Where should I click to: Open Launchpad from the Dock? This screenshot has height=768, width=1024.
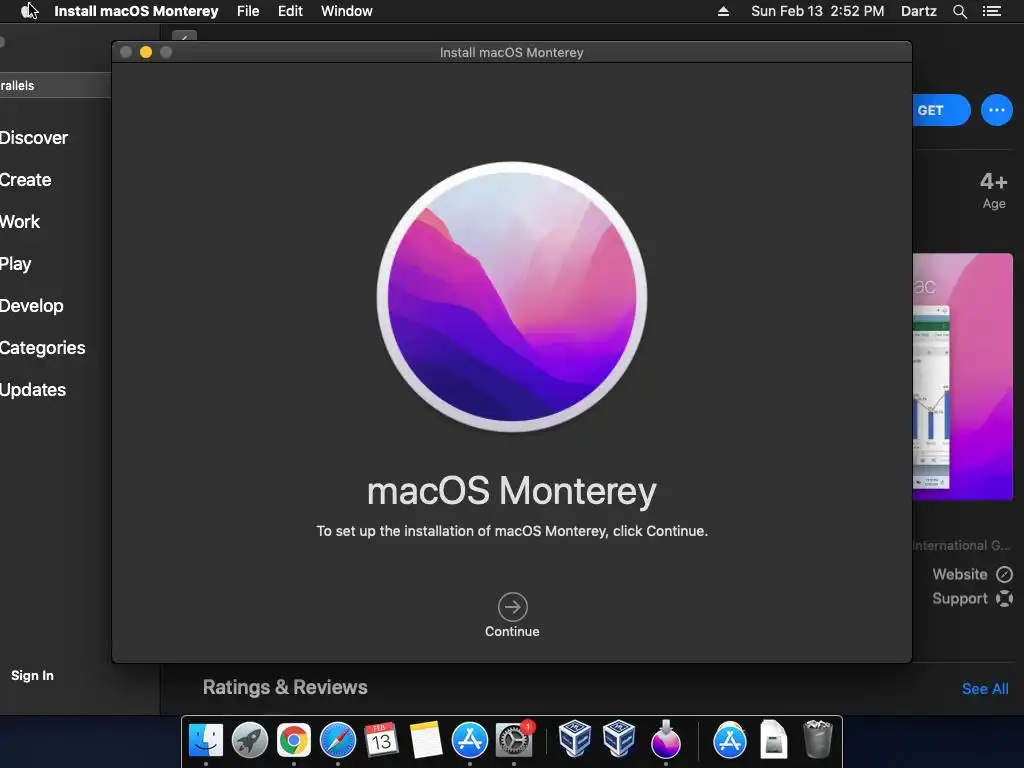(x=249, y=740)
